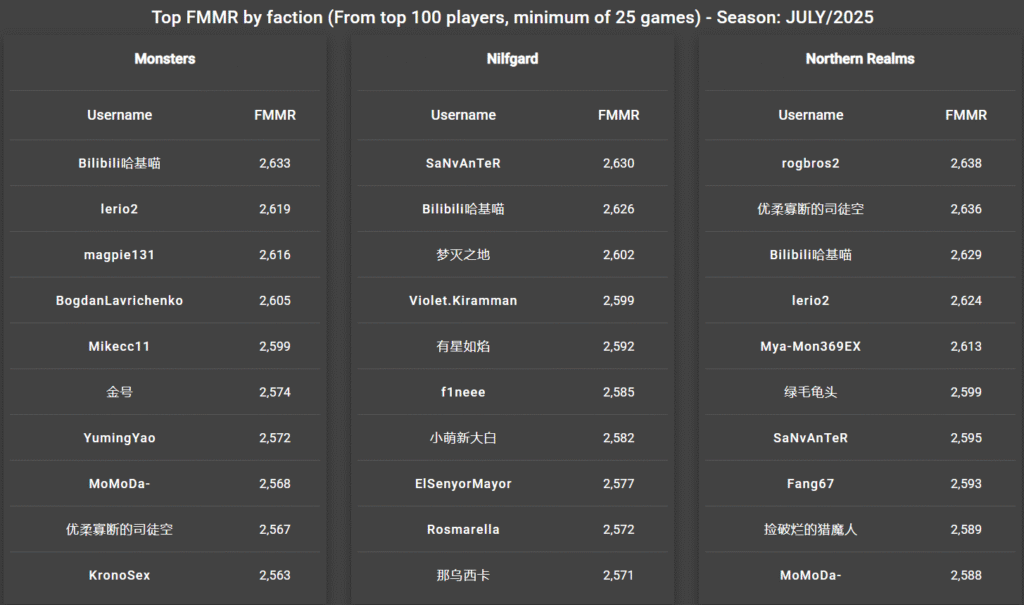Click the Monsters faction heading
The width and height of the screenshot is (1024, 605).
point(165,59)
